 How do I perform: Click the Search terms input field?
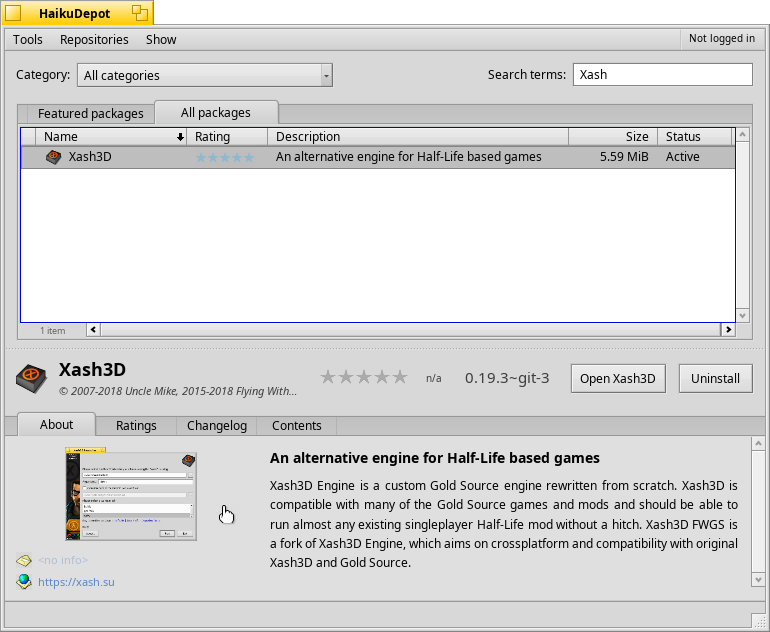click(662, 75)
